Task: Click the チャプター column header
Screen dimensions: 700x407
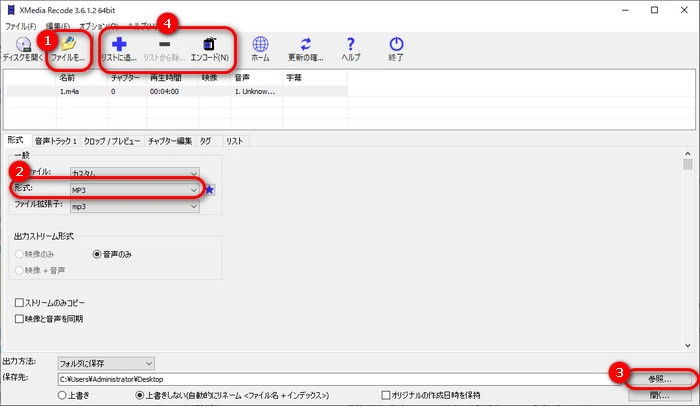Action: tap(127, 78)
